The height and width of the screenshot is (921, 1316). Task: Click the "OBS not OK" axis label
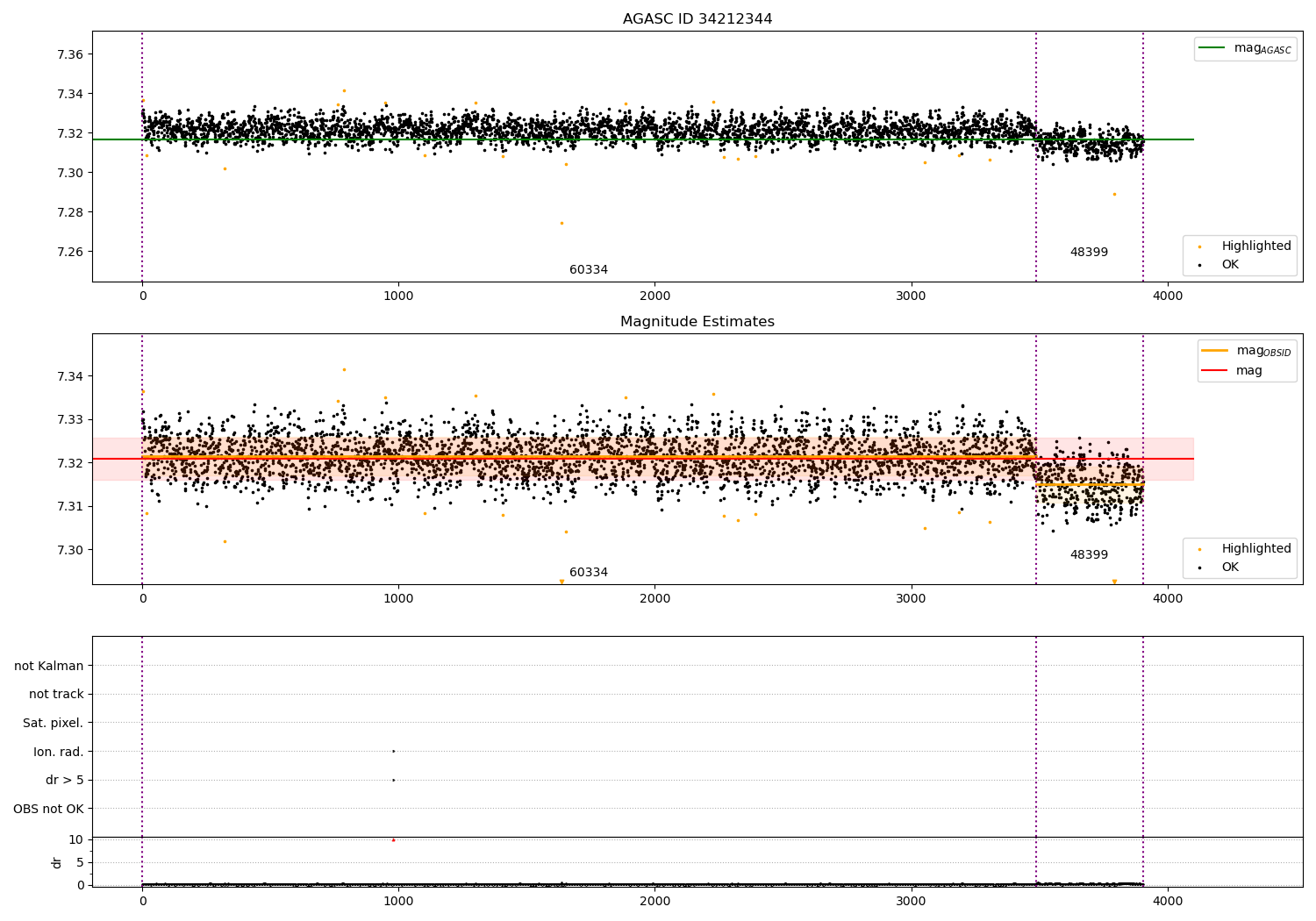point(48,810)
